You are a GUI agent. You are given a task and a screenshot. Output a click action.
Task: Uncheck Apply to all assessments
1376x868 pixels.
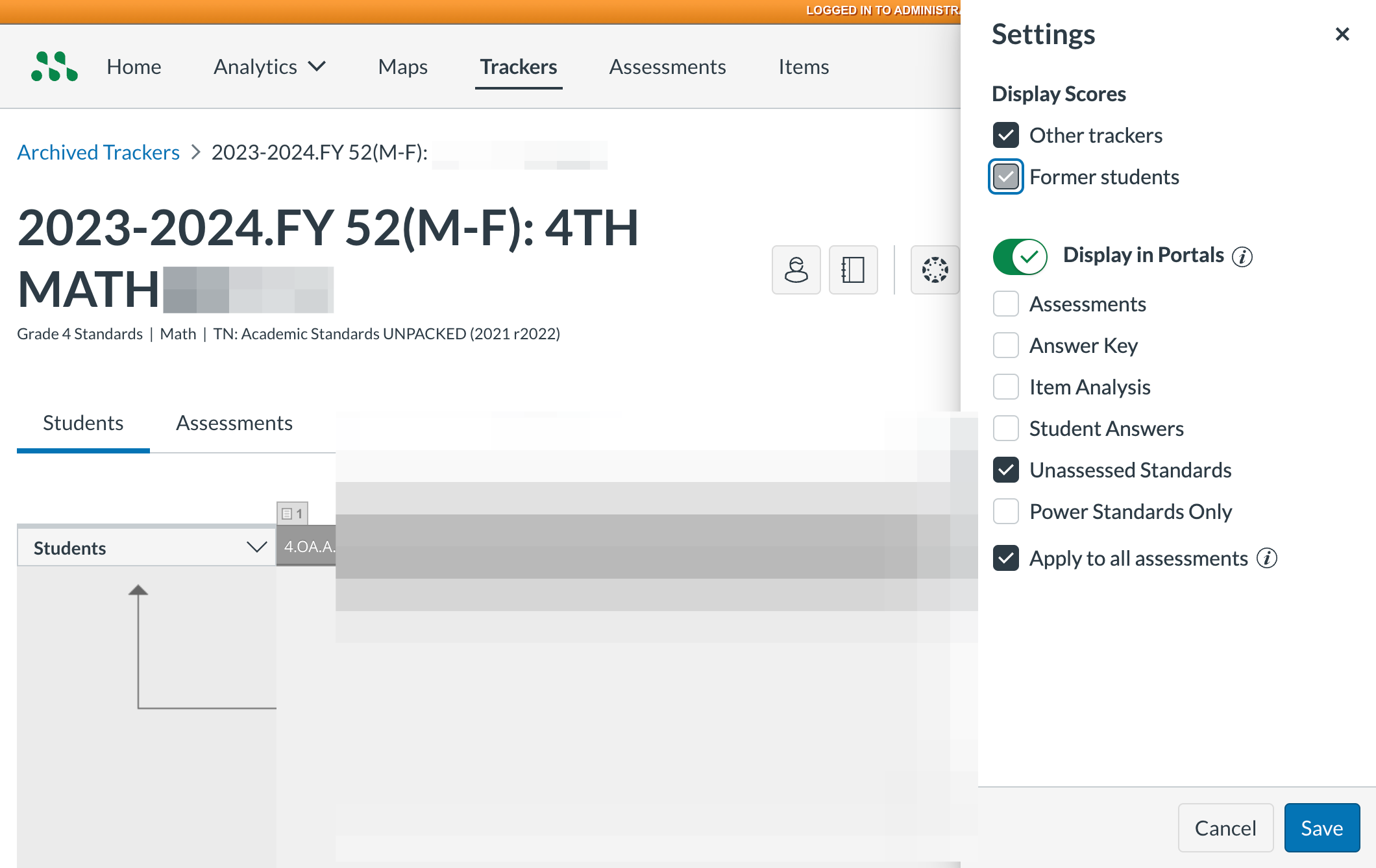click(x=1006, y=558)
